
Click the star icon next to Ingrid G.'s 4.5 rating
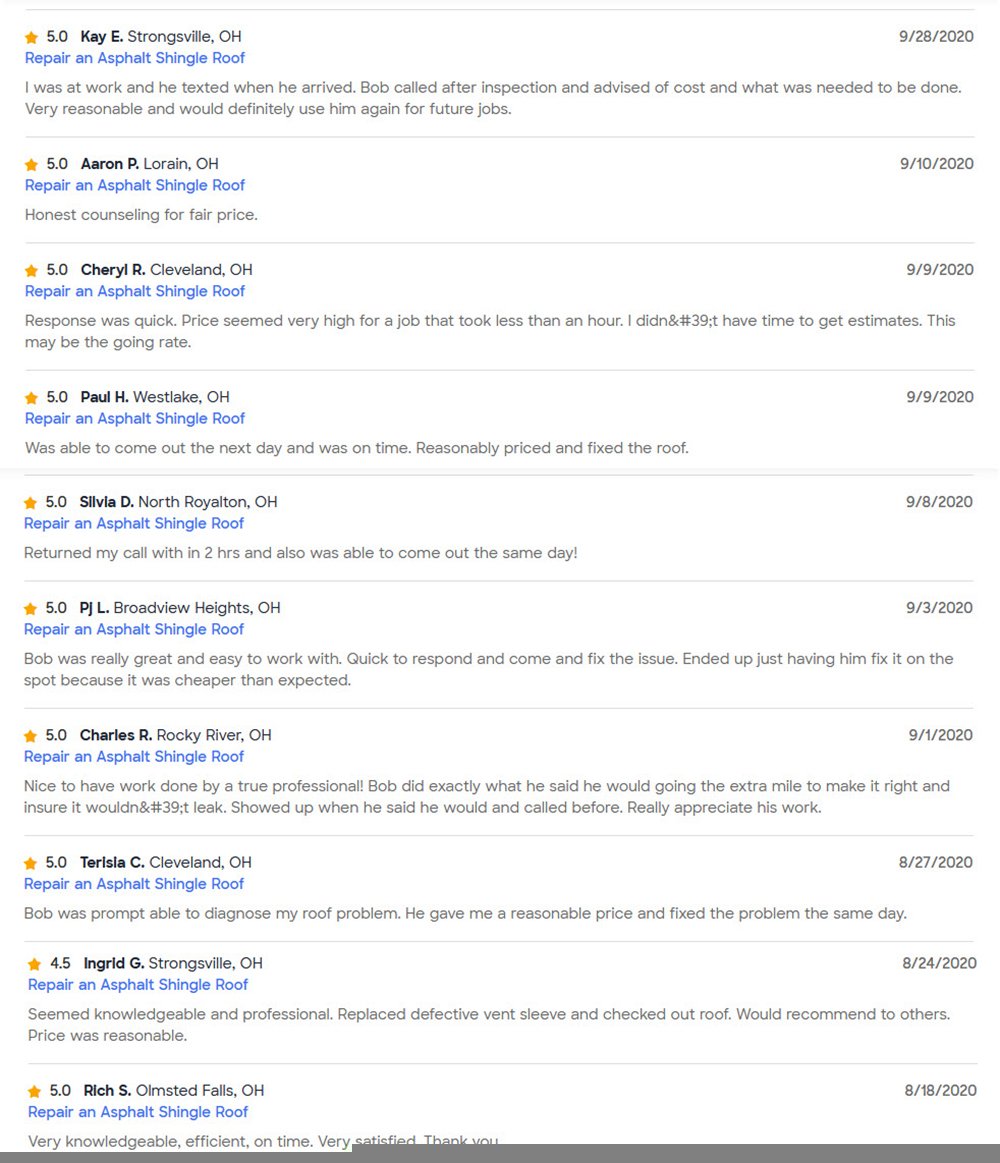point(35,965)
